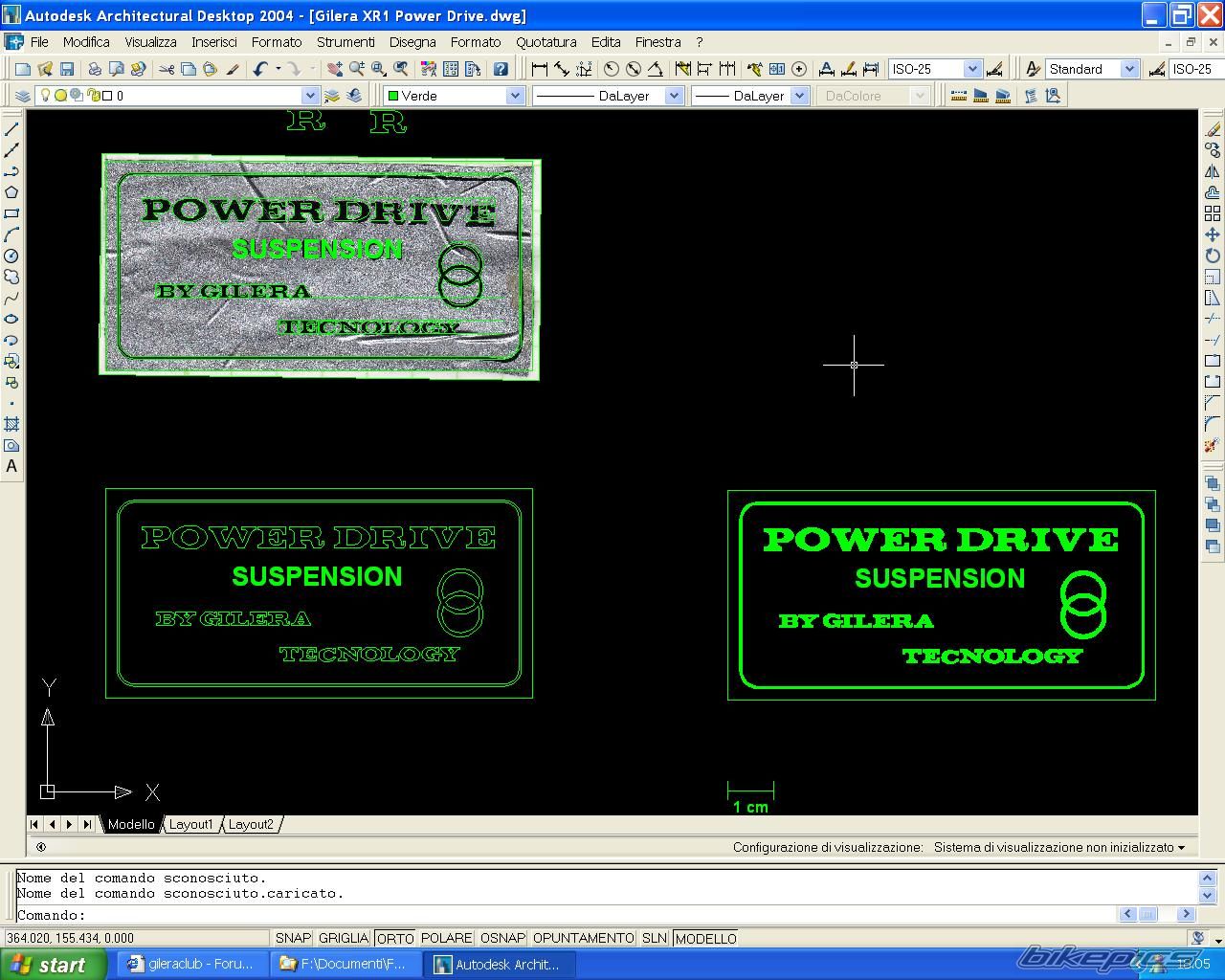1225x980 pixels.
Task: Create a new drawing with the New icon
Action: pyautogui.click(x=23, y=69)
